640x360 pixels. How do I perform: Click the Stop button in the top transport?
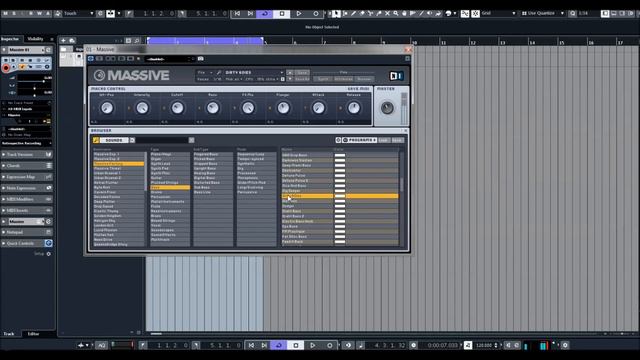tap(282, 13)
